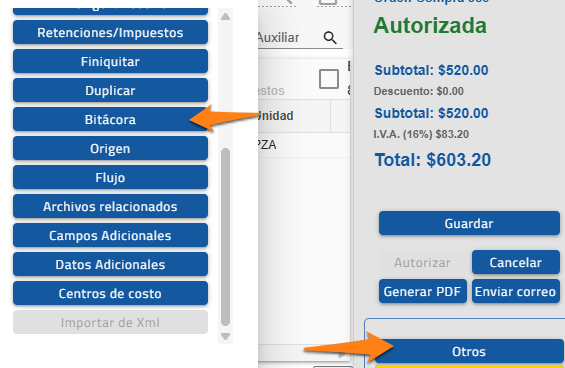565x368 pixels.
Task: Click the Descuento: $0.00 line
Action: (x=418, y=91)
